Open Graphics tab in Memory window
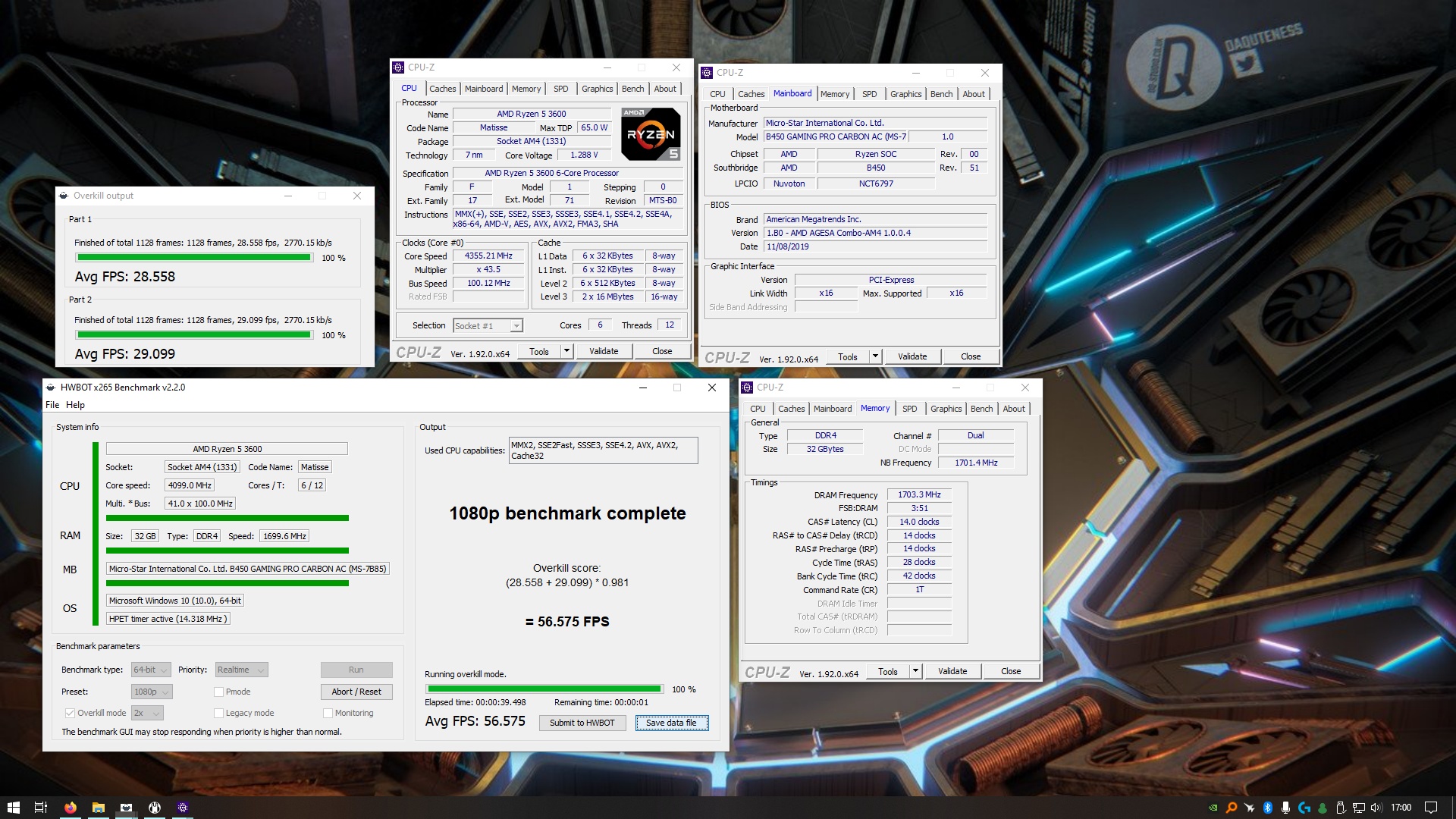Viewport: 1456px width, 819px height. click(x=946, y=409)
